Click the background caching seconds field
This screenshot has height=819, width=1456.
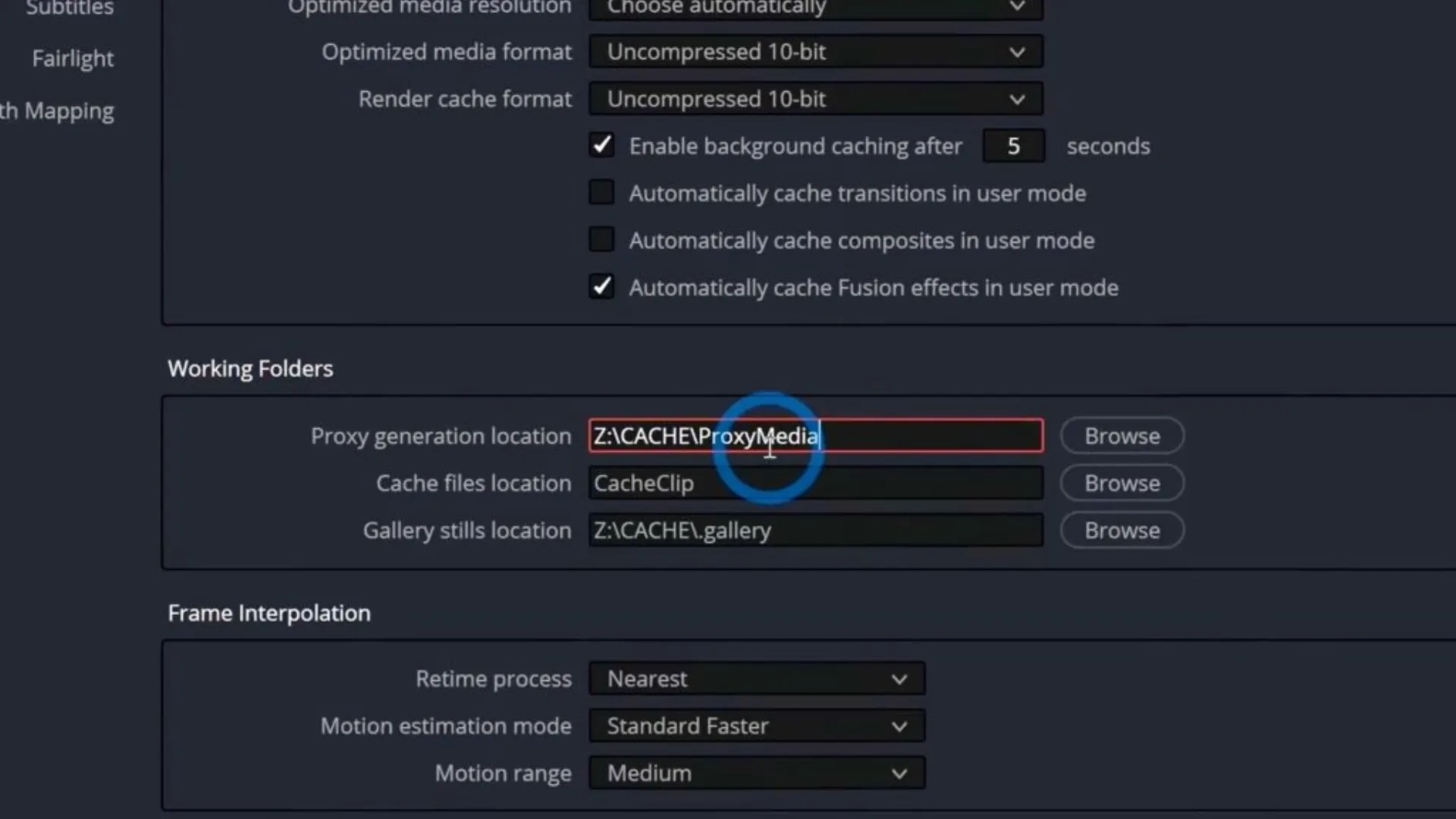pos(1014,146)
